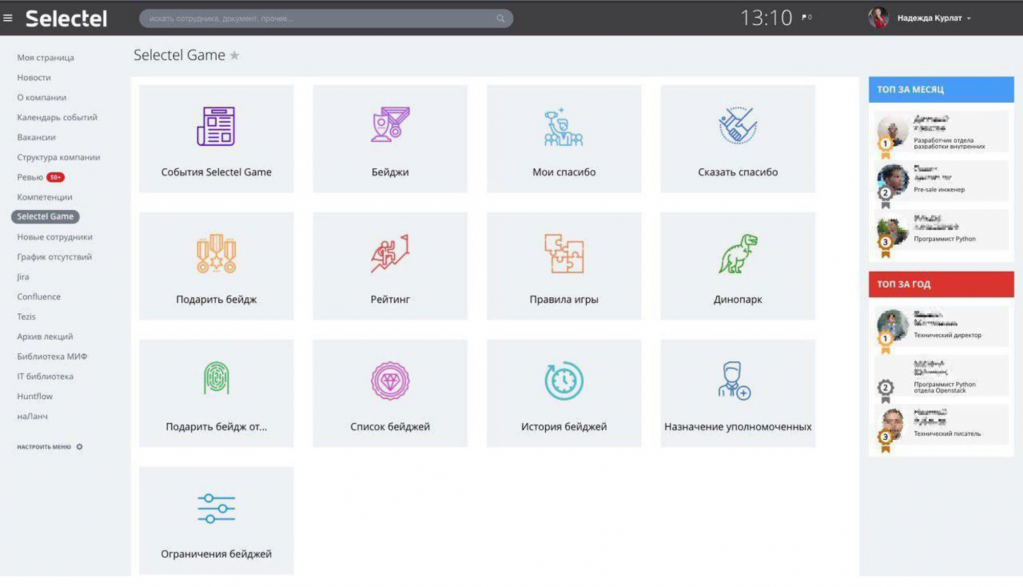Open the События Selectel Game newspaper icon
The height and width of the screenshot is (587, 1023).
pos(216,127)
